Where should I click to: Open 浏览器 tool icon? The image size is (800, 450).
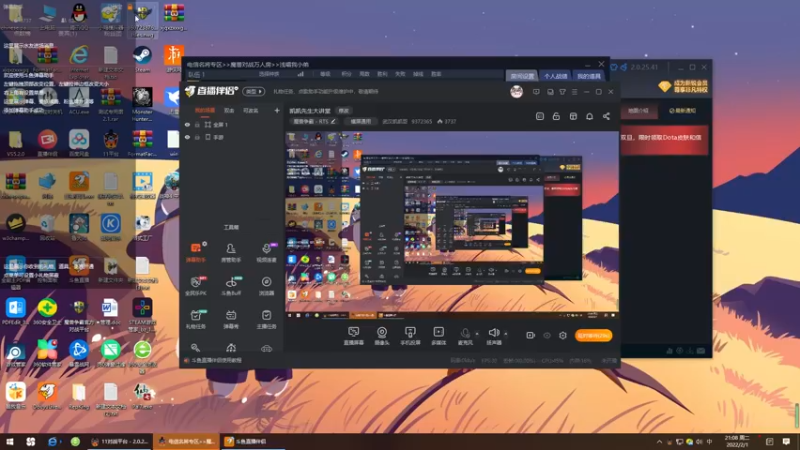pos(266,286)
